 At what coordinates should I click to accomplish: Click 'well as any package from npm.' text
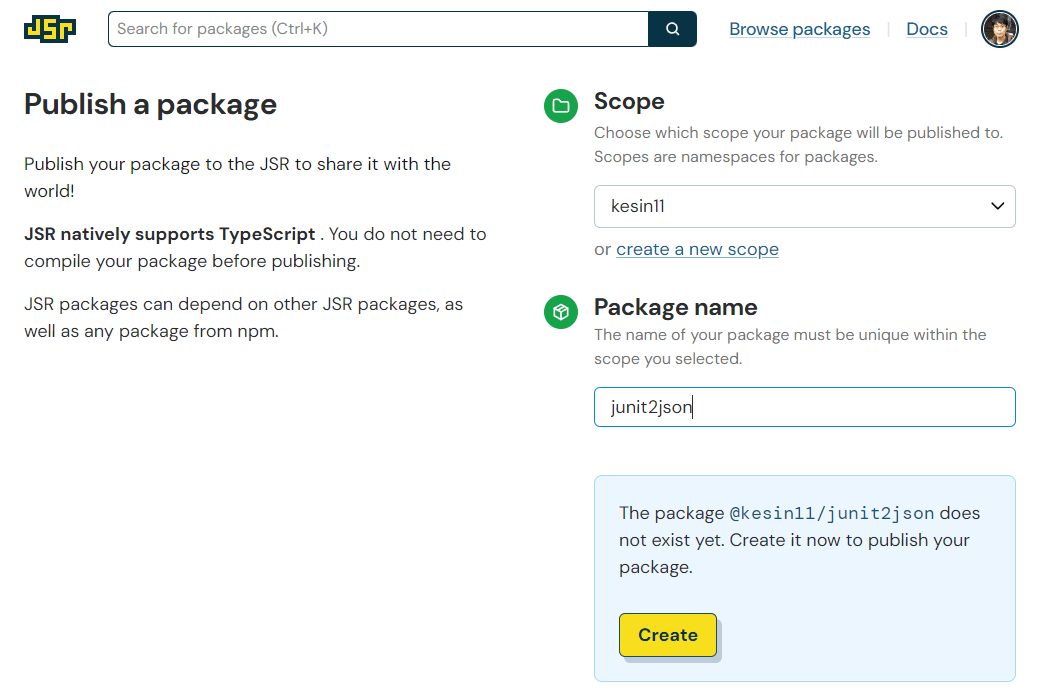click(x=151, y=331)
